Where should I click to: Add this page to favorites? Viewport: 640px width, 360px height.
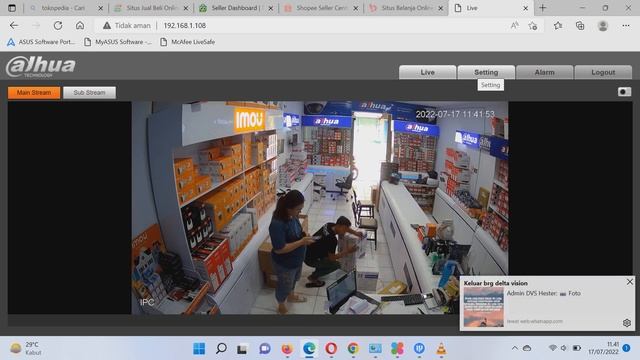533,25
